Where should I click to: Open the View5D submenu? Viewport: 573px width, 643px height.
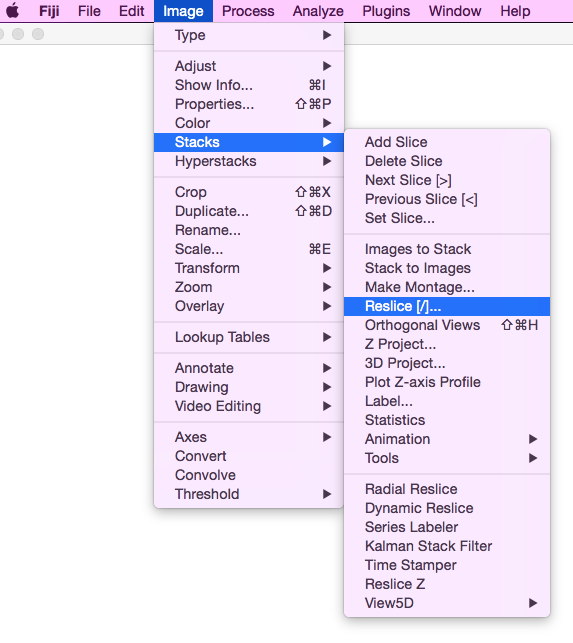[447, 603]
